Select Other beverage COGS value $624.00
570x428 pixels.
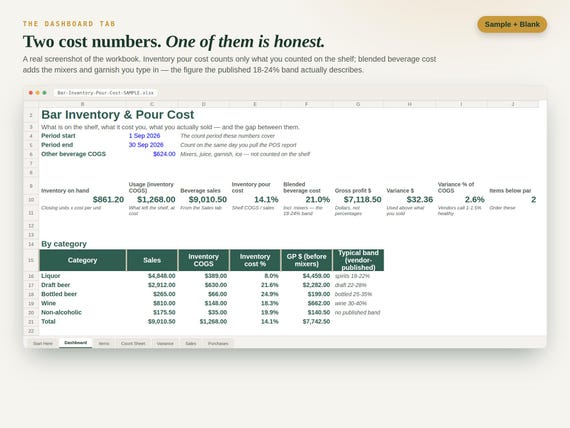coord(164,154)
